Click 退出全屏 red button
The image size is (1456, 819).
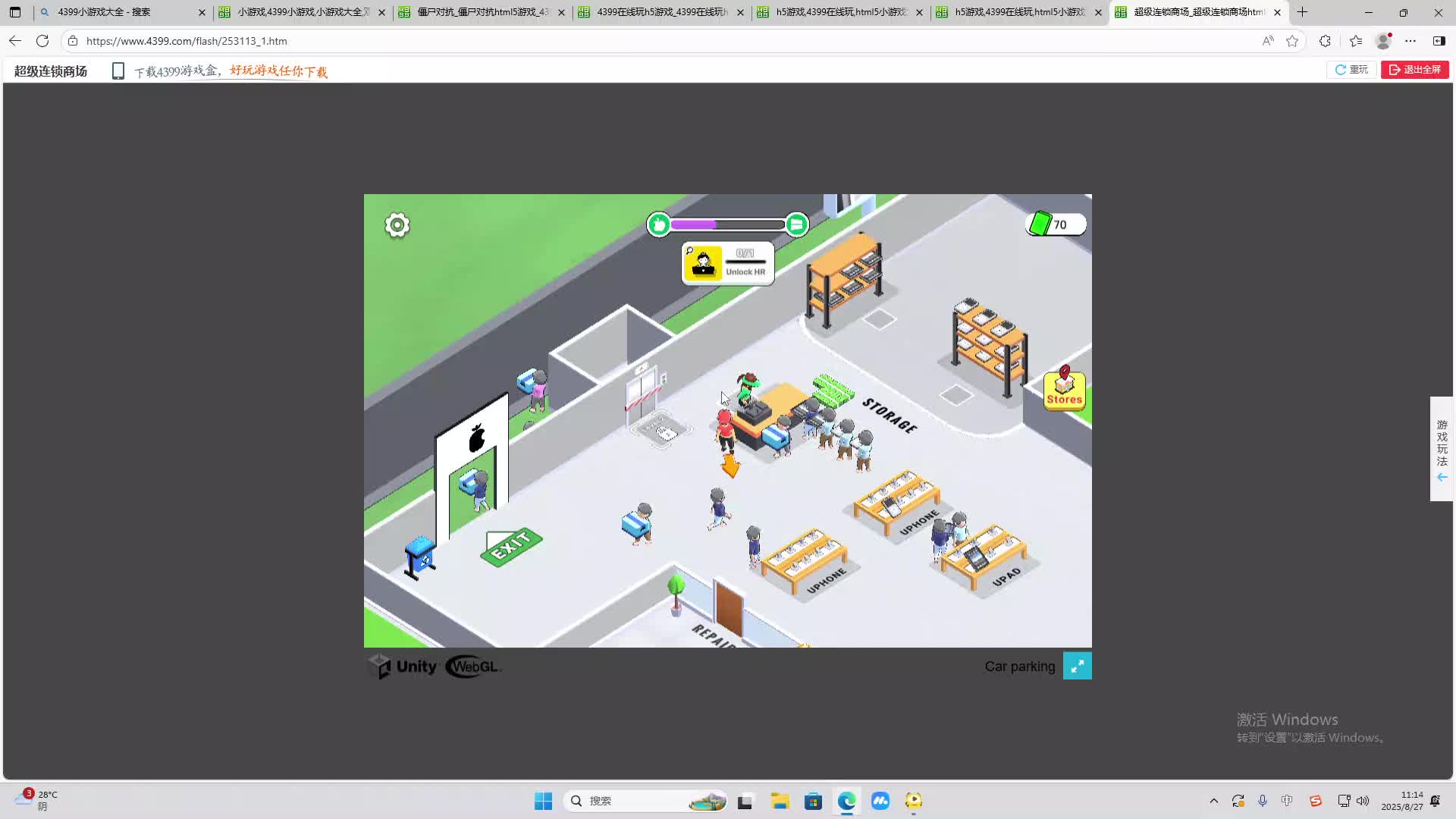[x=1414, y=70]
